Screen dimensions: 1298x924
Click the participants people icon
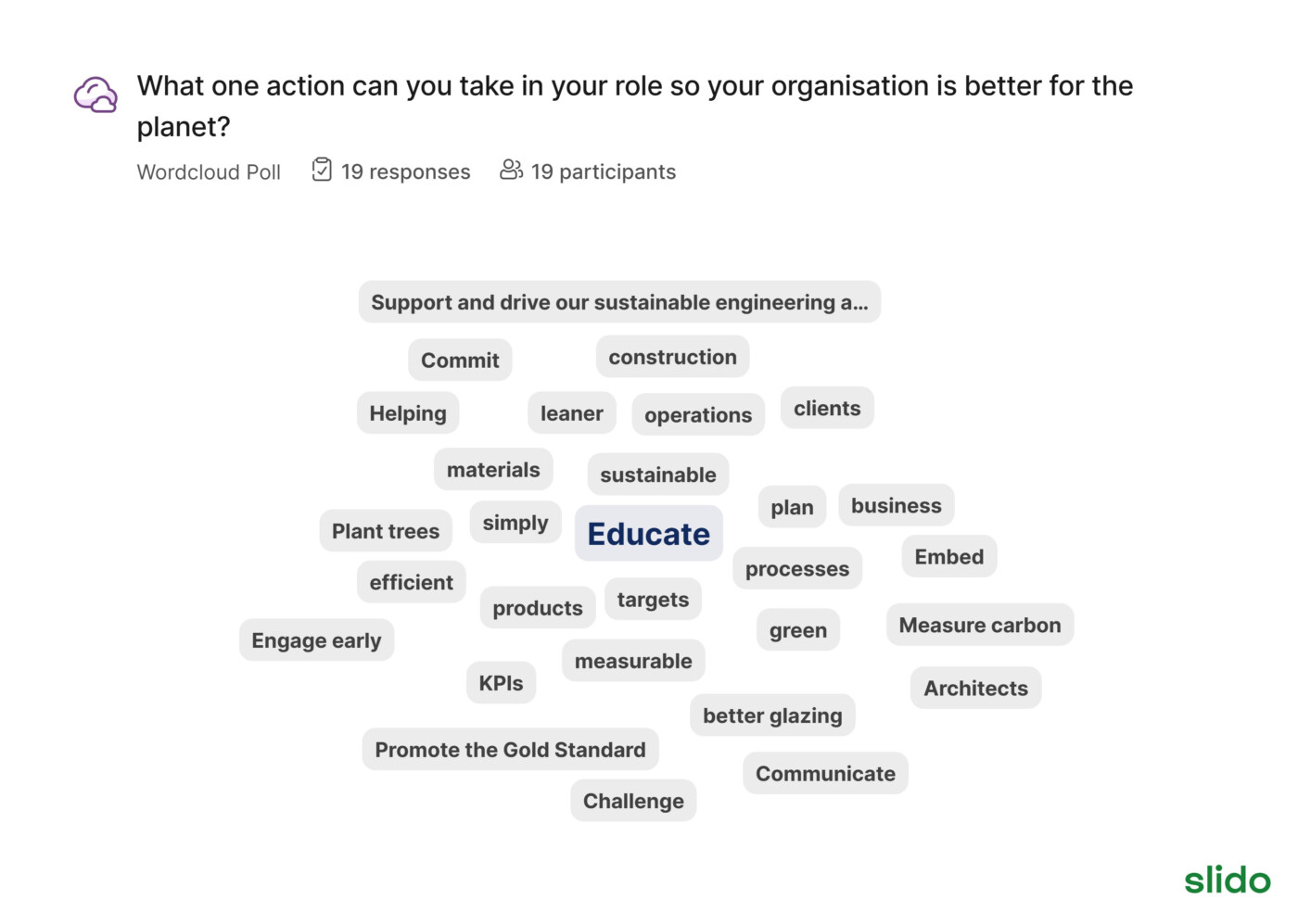511,170
